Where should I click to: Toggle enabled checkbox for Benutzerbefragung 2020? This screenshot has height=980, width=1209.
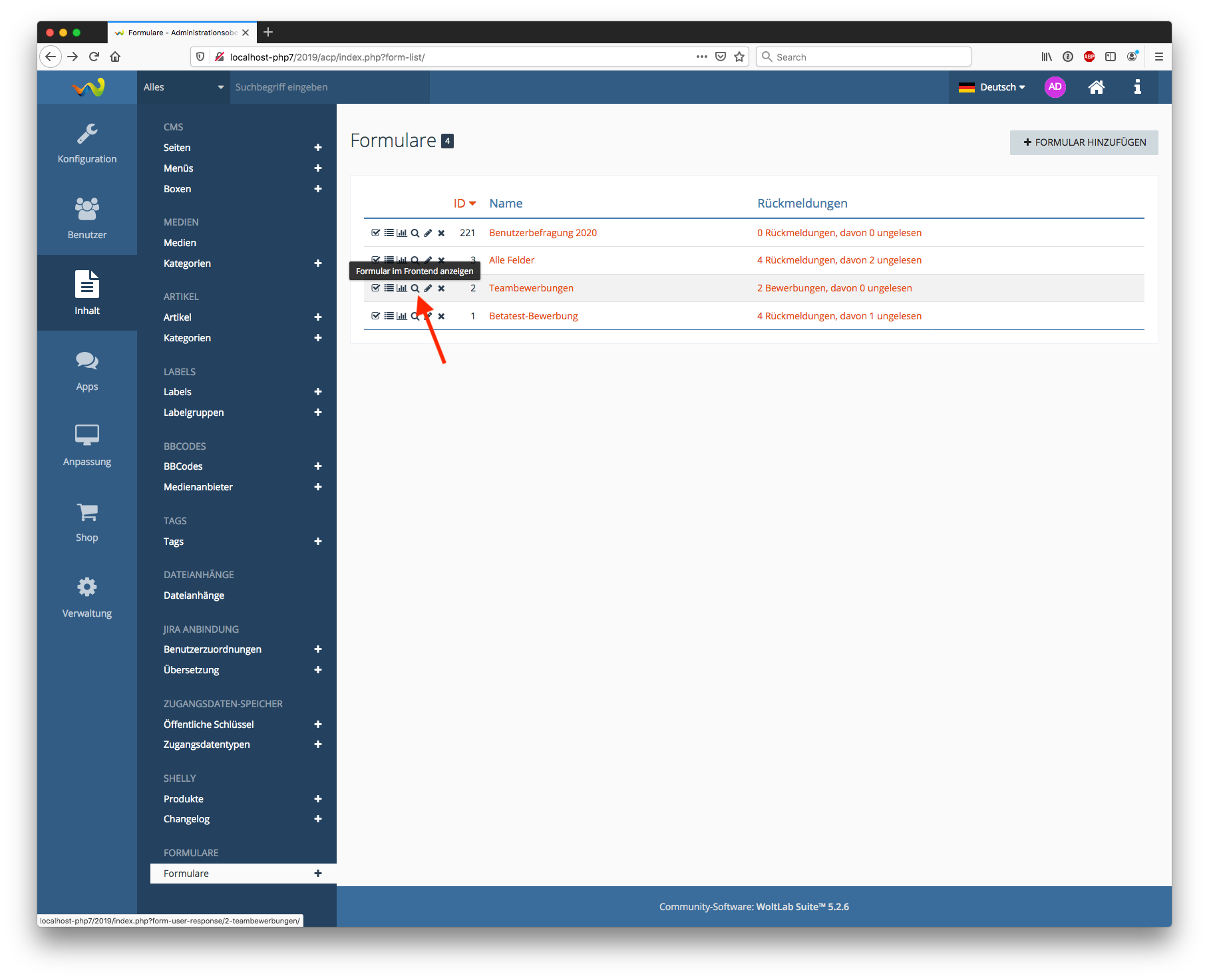pos(376,233)
